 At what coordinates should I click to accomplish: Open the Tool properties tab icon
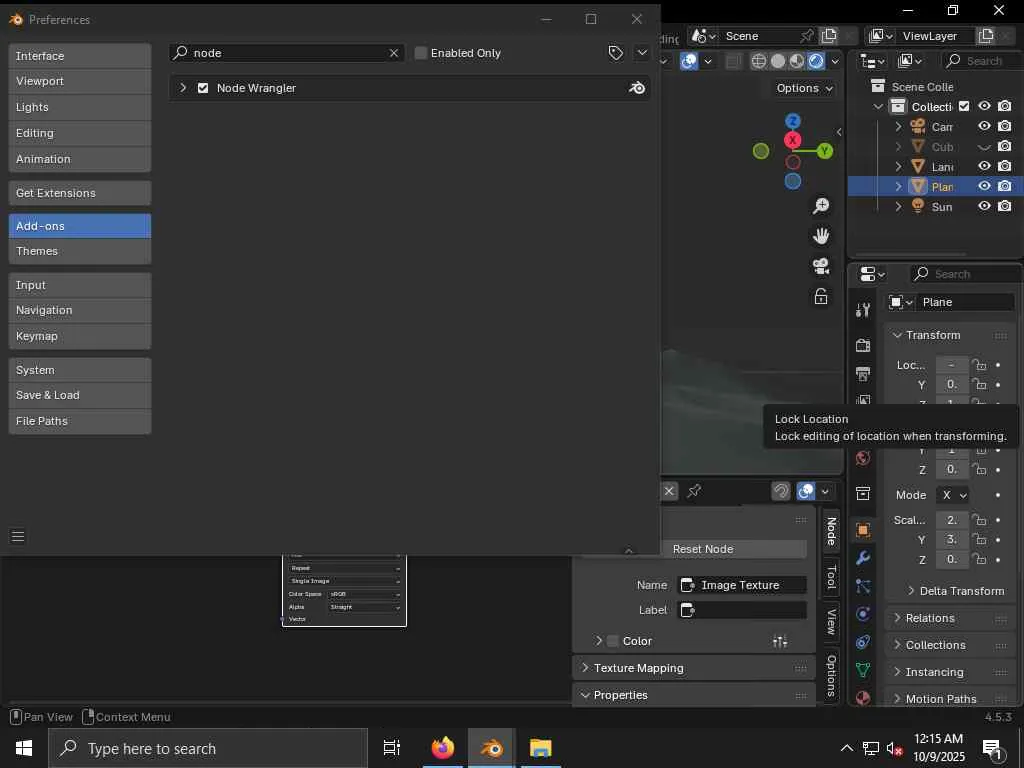[x=863, y=310]
